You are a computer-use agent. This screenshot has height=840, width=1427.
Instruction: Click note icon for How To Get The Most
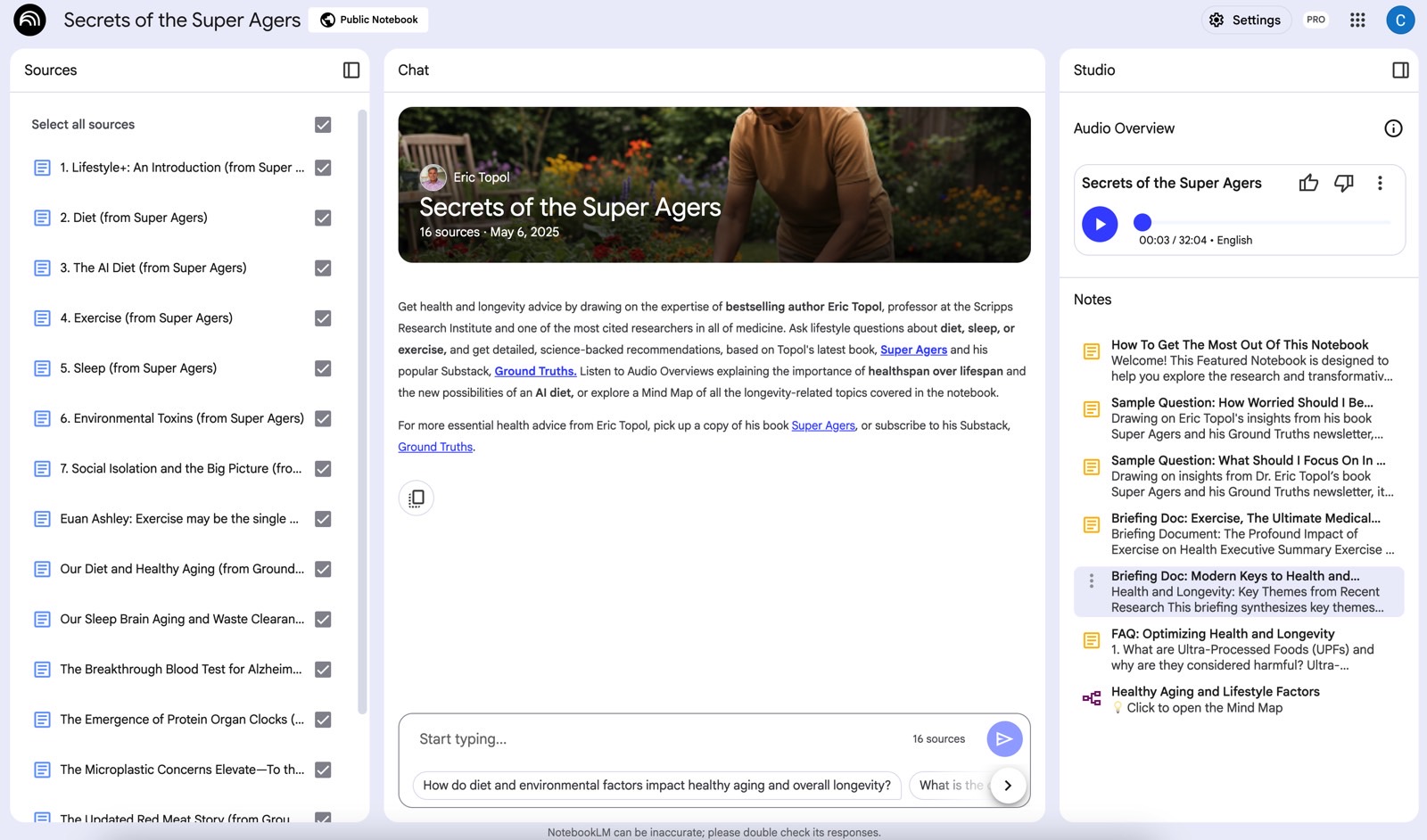coord(1092,351)
